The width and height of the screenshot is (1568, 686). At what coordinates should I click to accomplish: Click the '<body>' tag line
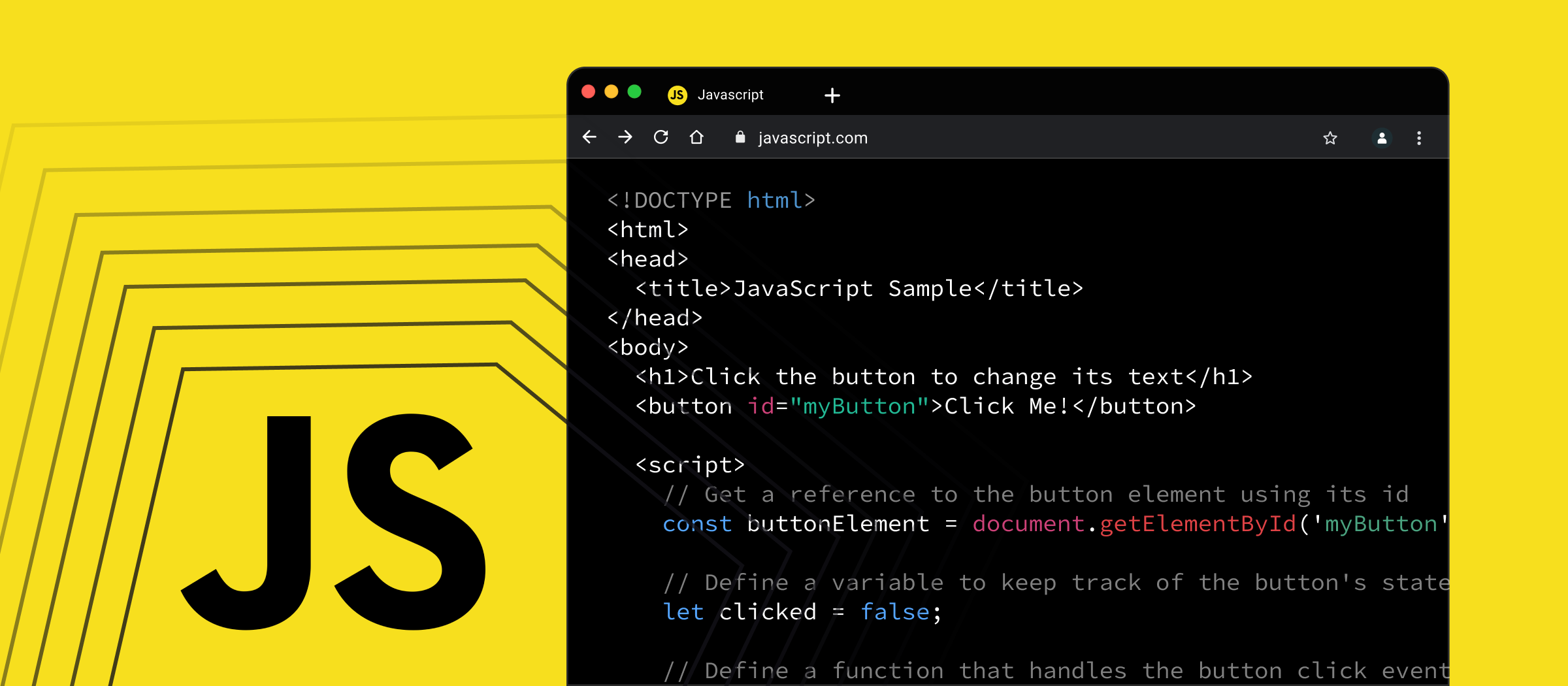647,348
